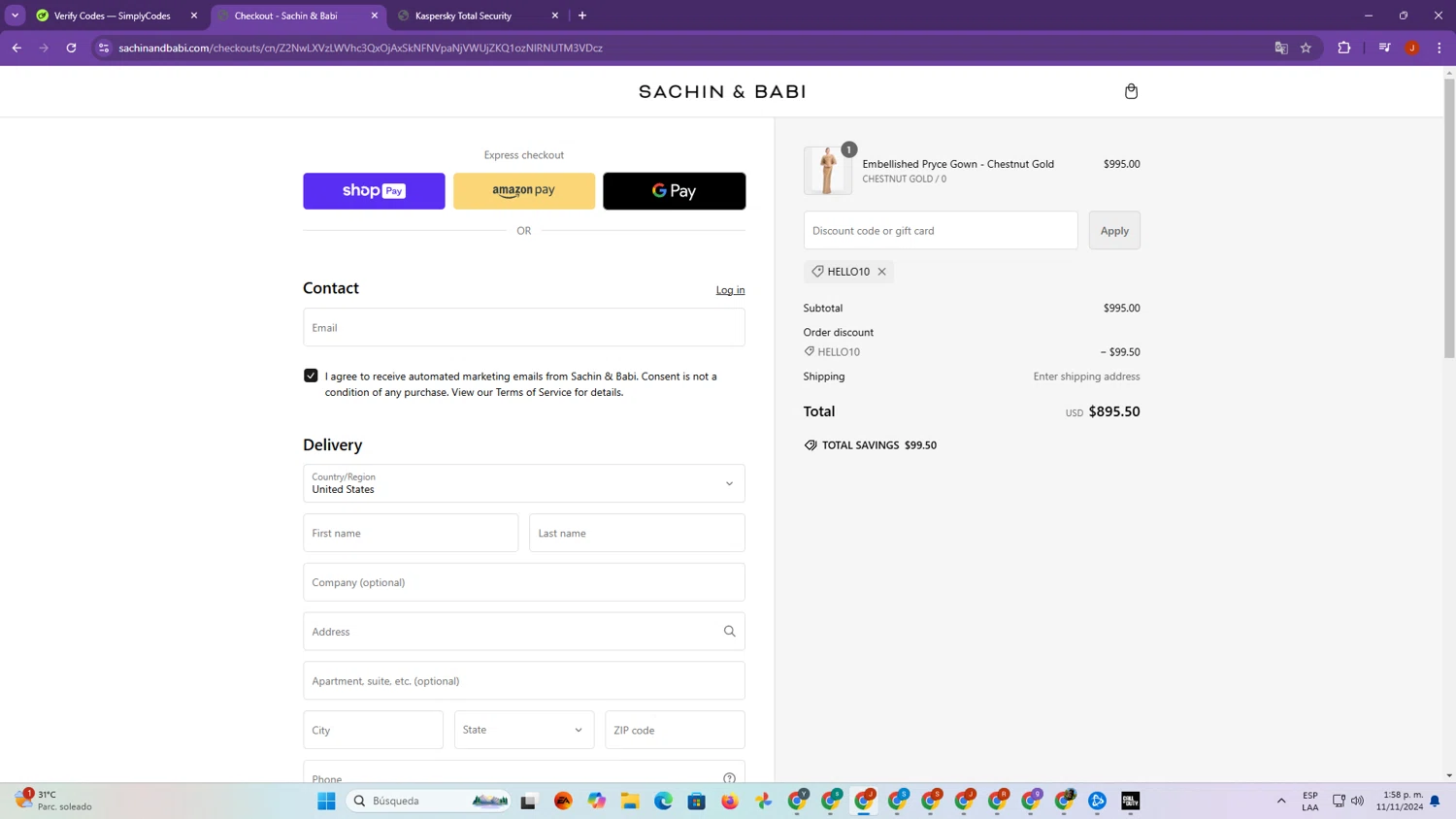Screen dimensions: 1456x819
Task: Click the Log in link
Action: [x=730, y=290]
